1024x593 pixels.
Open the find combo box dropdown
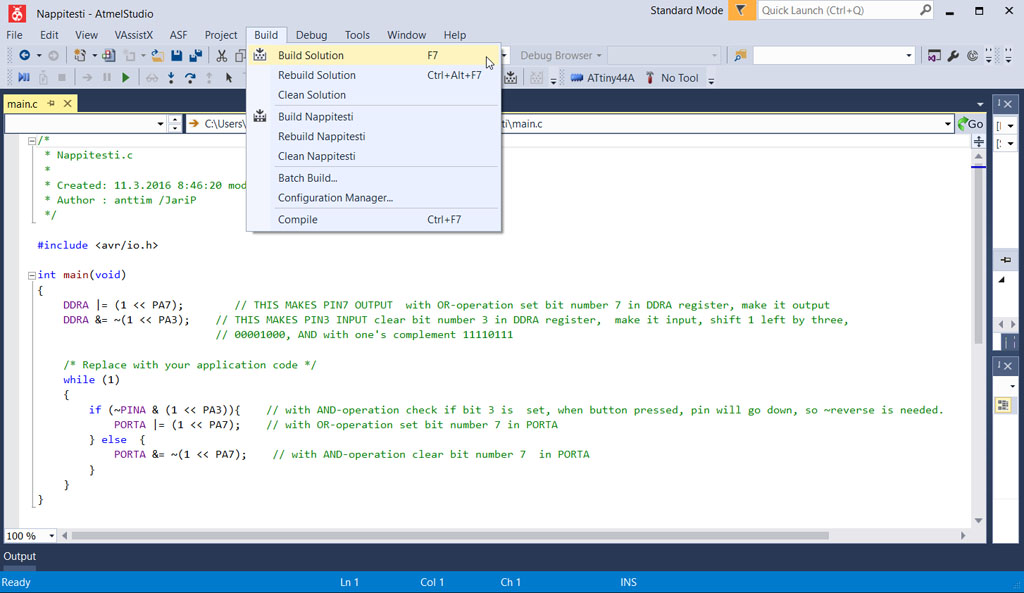(908, 56)
